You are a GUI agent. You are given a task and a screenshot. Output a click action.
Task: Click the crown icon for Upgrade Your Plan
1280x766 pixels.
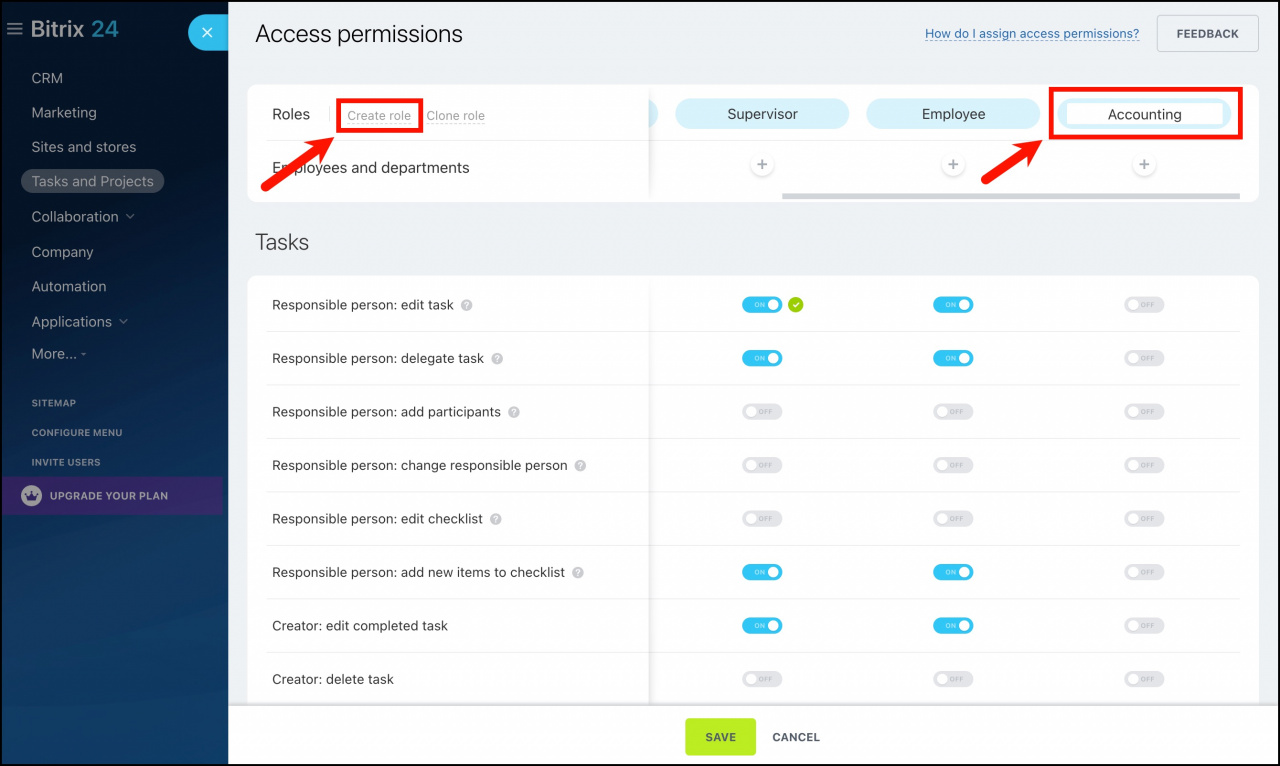(31, 496)
